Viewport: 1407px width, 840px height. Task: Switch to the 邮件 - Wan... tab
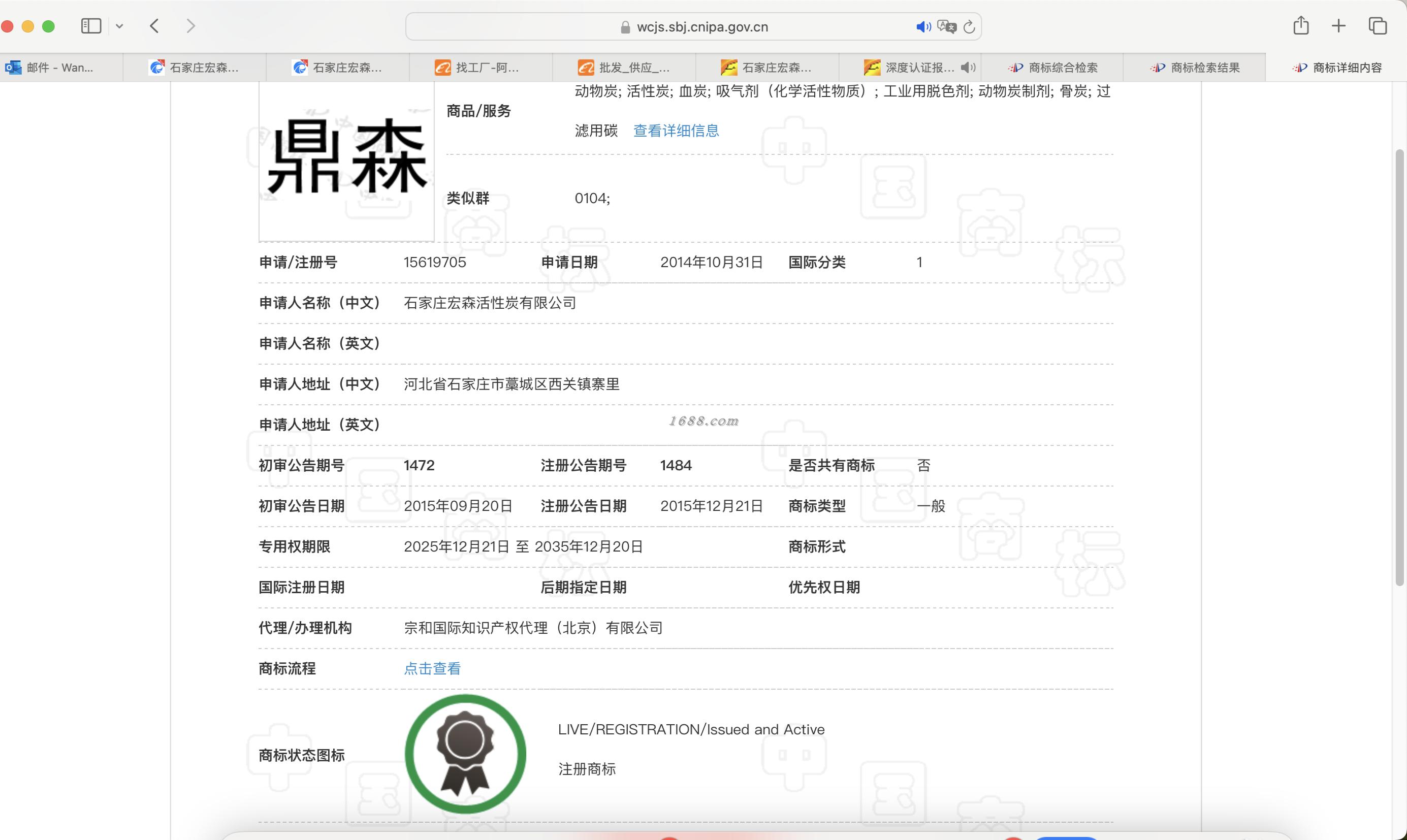pyautogui.click(x=60, y=68)
